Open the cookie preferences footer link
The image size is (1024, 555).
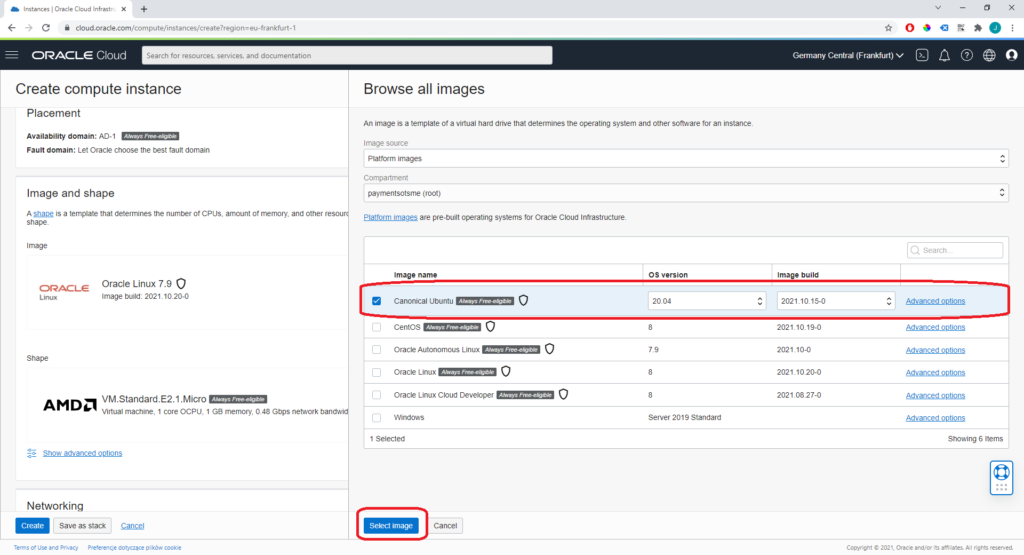(135, 548)
